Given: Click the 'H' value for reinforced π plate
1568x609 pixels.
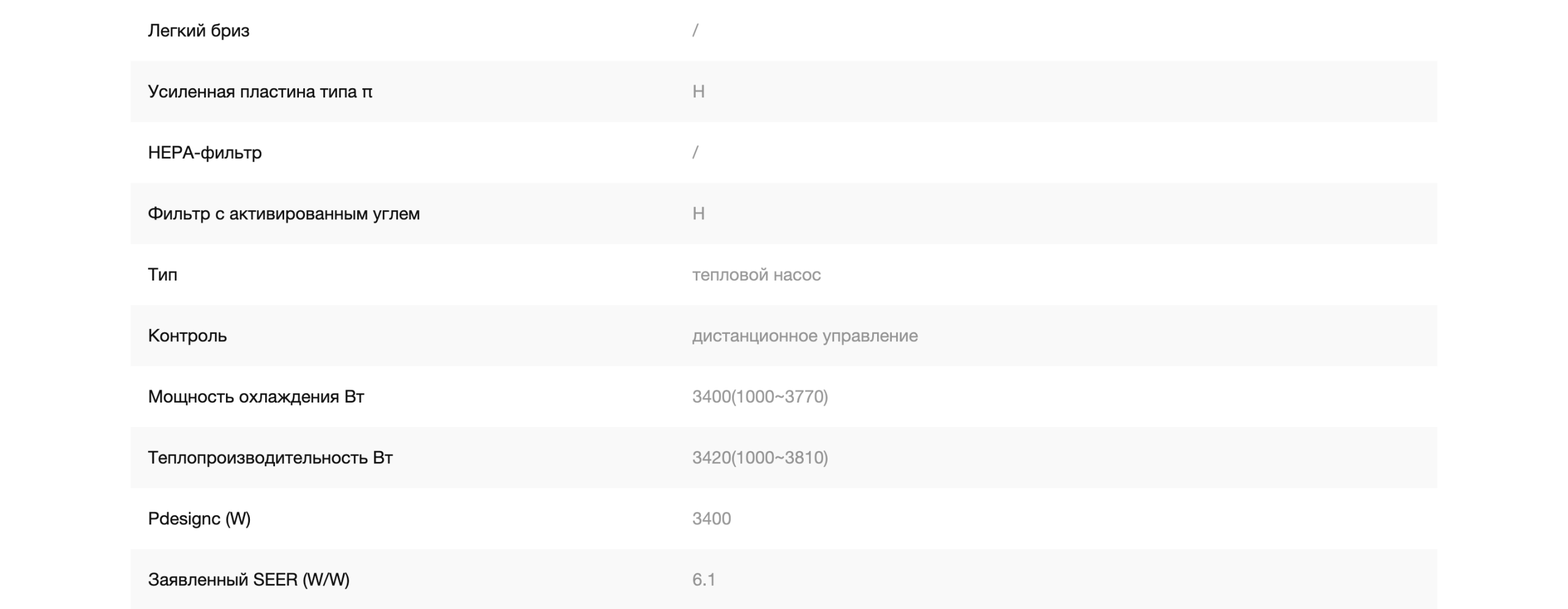Looking at the screenshot, I should 698,91.
